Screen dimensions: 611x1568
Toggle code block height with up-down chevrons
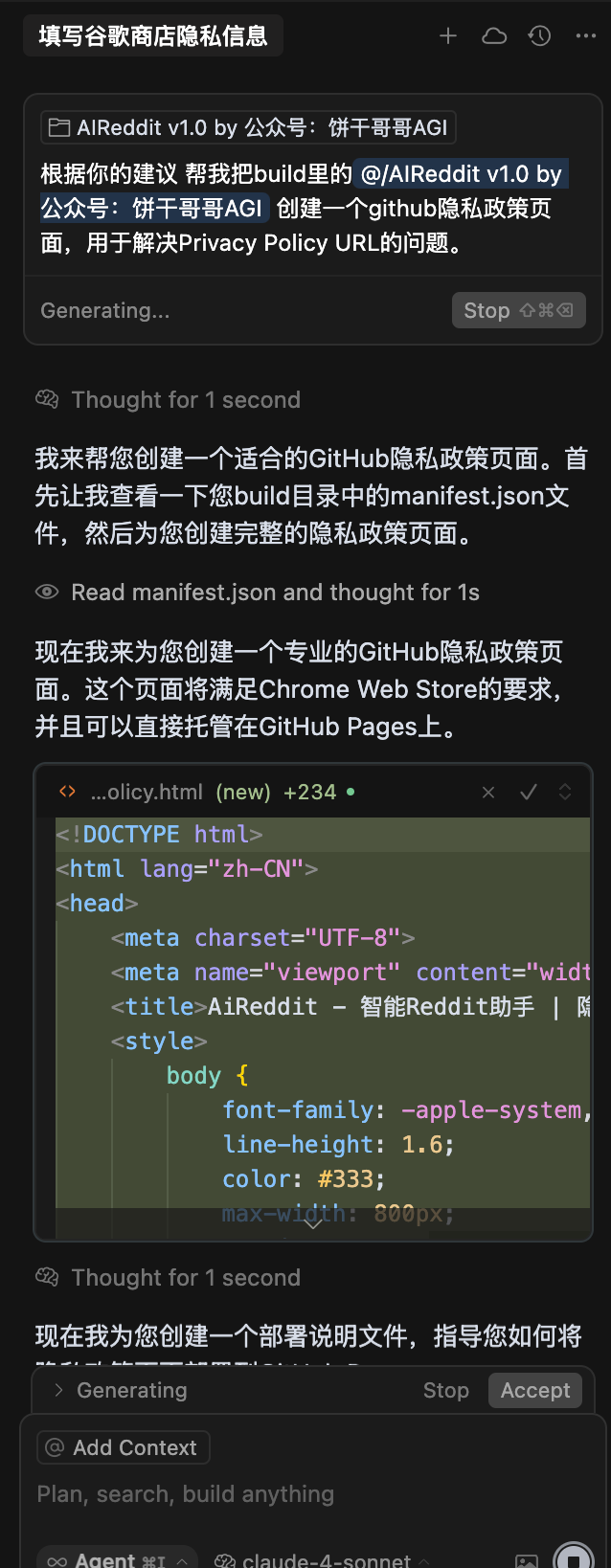click(565, 793)
